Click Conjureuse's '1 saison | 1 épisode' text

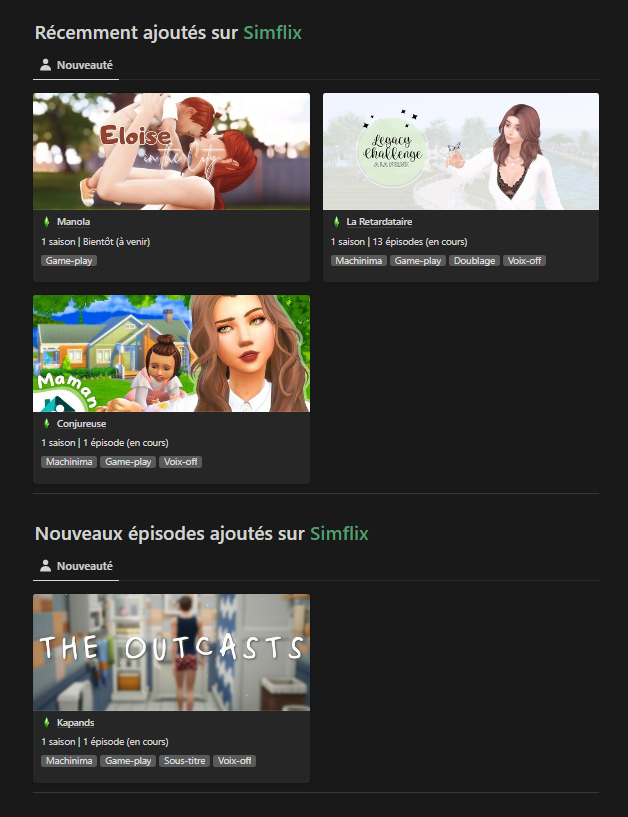click(x=105, y=443)
